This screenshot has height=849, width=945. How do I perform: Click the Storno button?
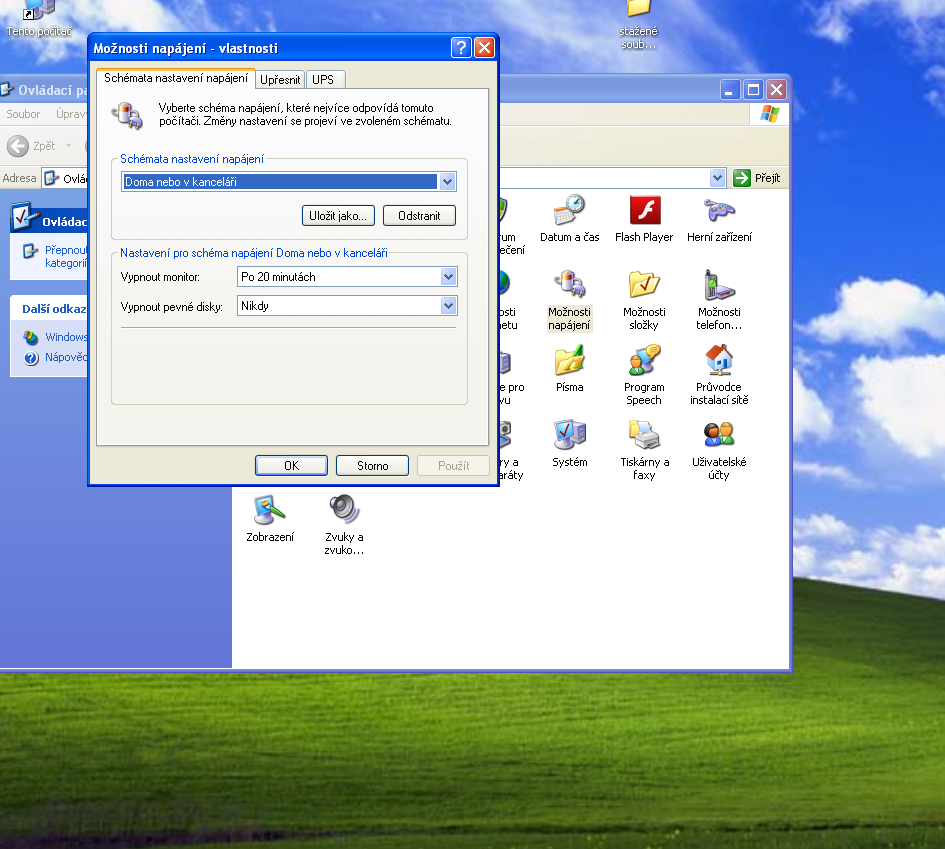click(x=373, y=466)
